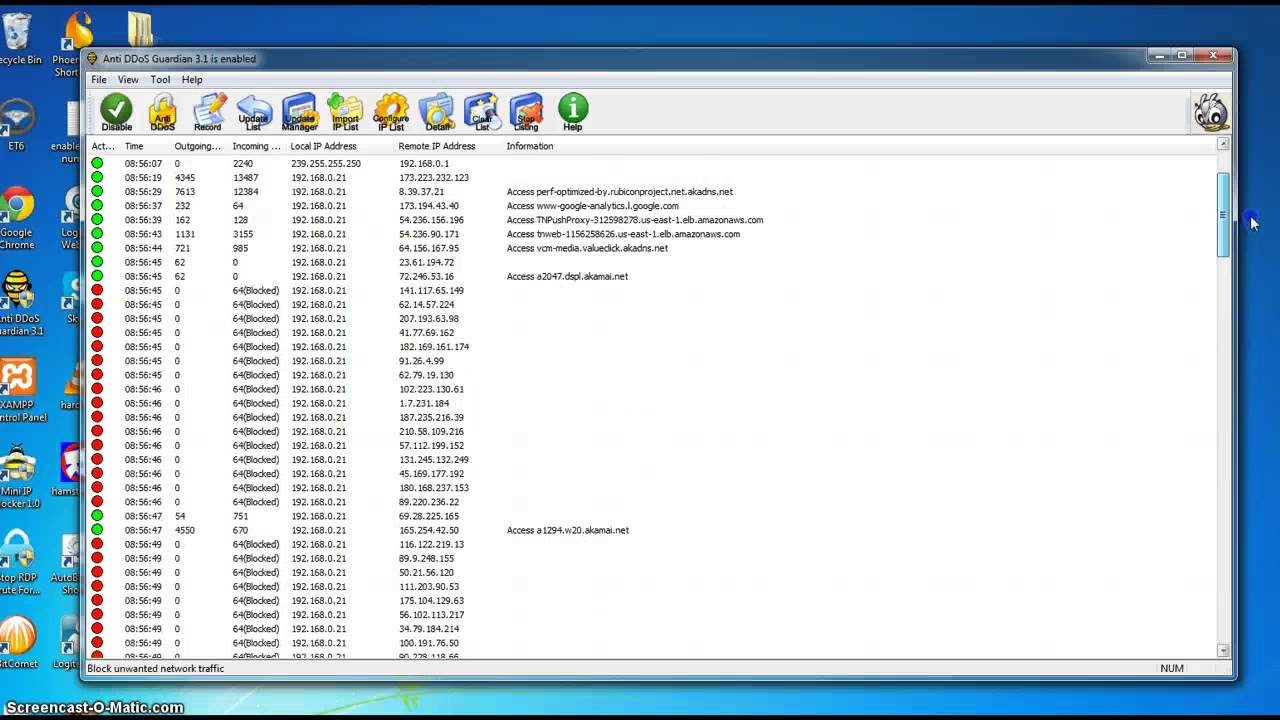The width and height of the screenshot is (1280, 720).
Task: Open the File menu
Action: tap(99, 80)
